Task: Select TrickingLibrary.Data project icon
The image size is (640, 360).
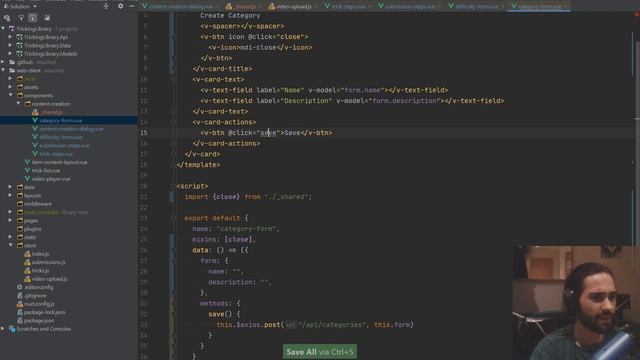Action: tap(19, 45)
